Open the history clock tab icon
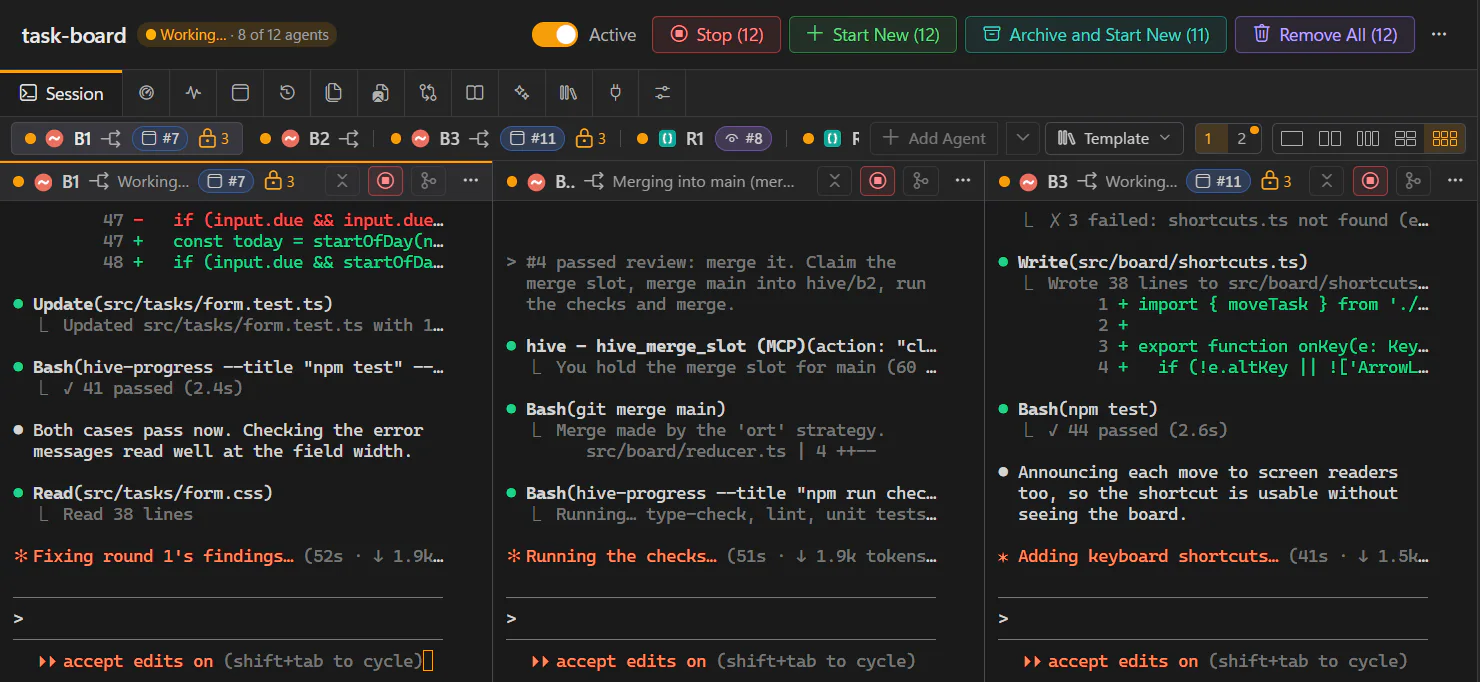This screenshot has width=1480, height=682. pyautogui.click(x=287, y=93)
